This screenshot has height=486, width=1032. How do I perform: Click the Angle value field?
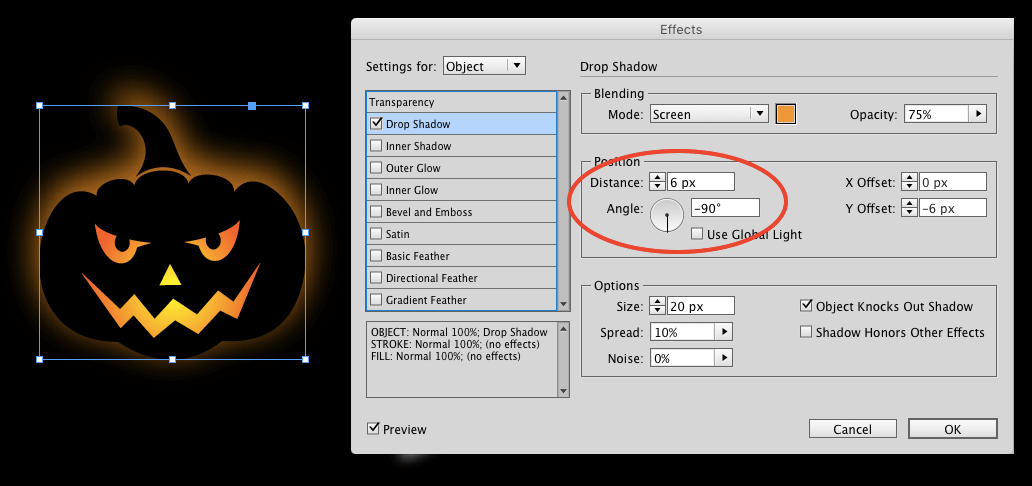725,207
